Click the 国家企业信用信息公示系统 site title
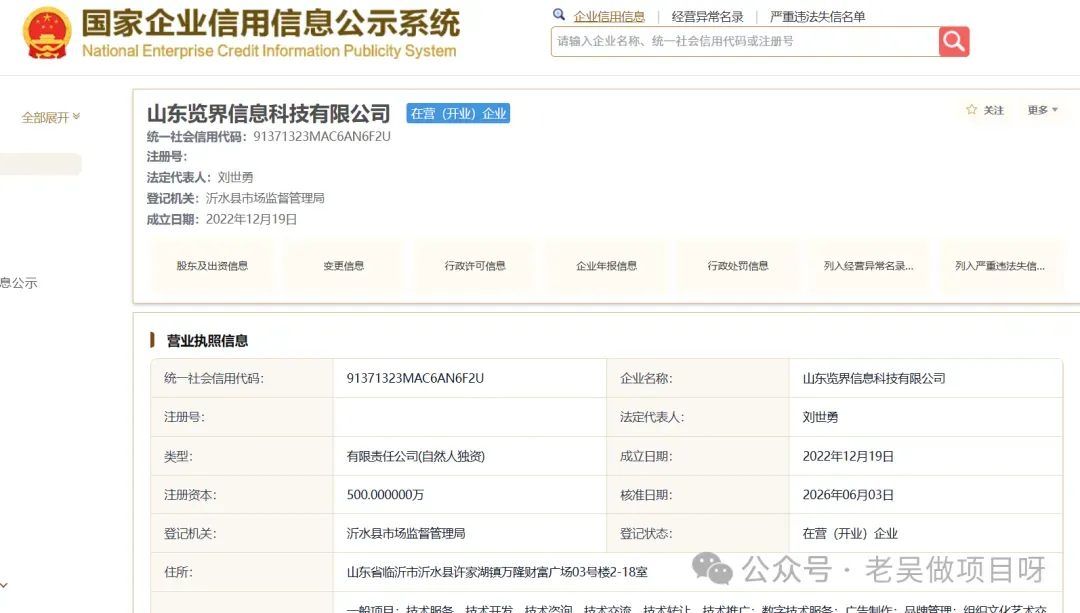The width and height of the screenshot is (1080, 613). (271, 23)
